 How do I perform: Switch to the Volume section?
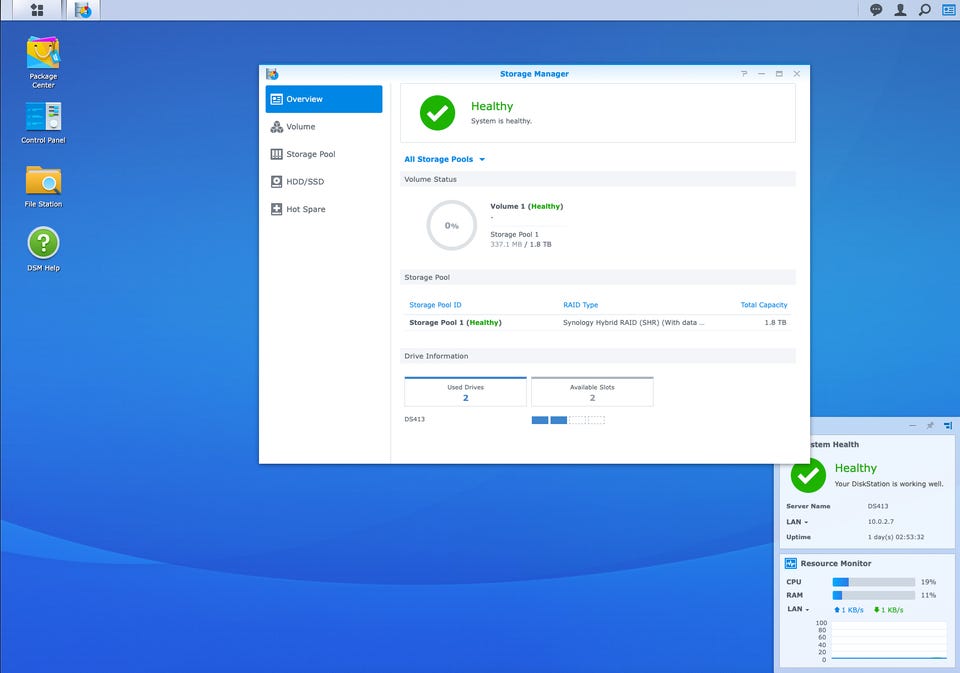pos(324,127)
